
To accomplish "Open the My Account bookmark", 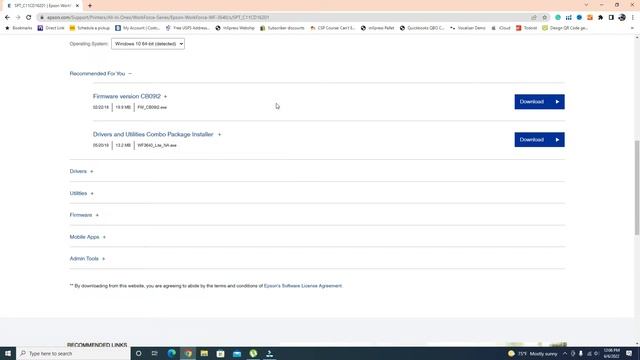I will pyautogui.click(x=138, y=28).
